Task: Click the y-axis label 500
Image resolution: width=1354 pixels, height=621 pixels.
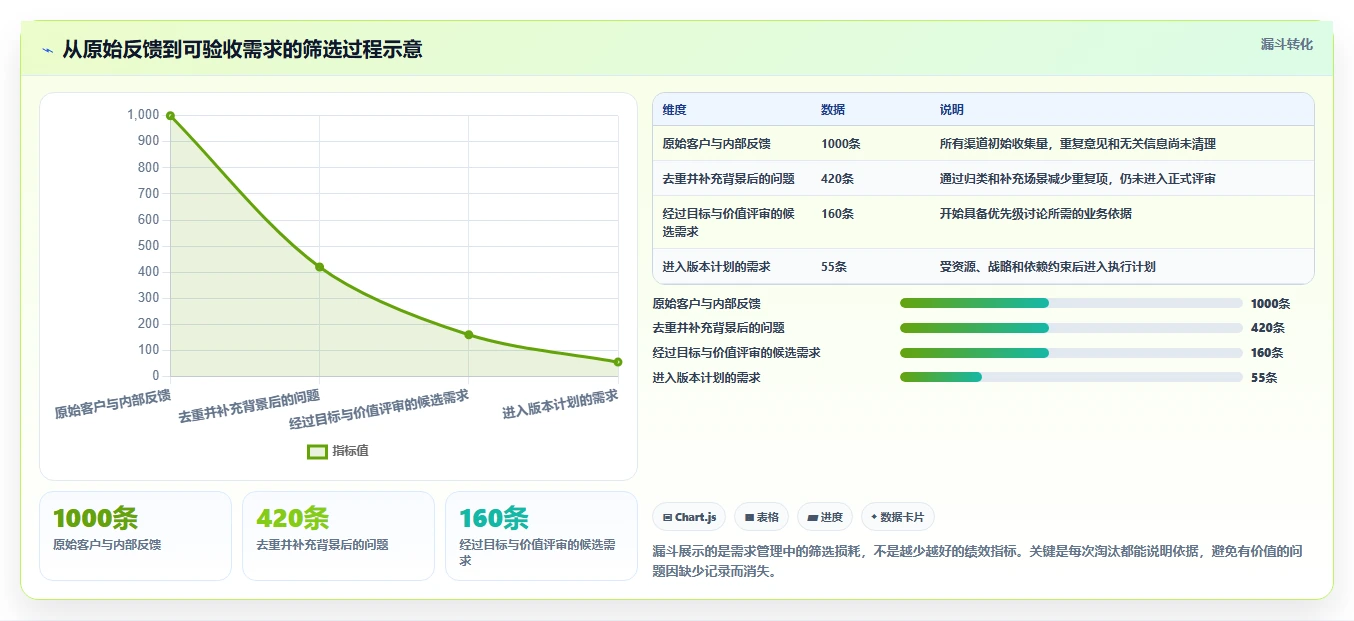Action: (149, 246)
